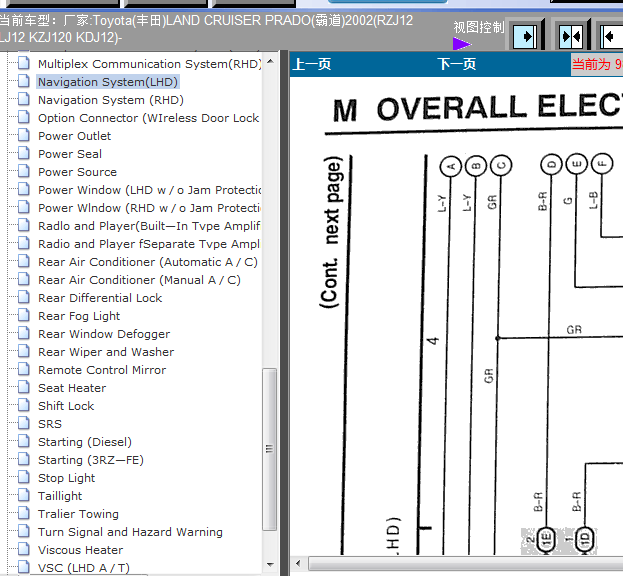Open Tralier Towing diagram

coord(78,514)
